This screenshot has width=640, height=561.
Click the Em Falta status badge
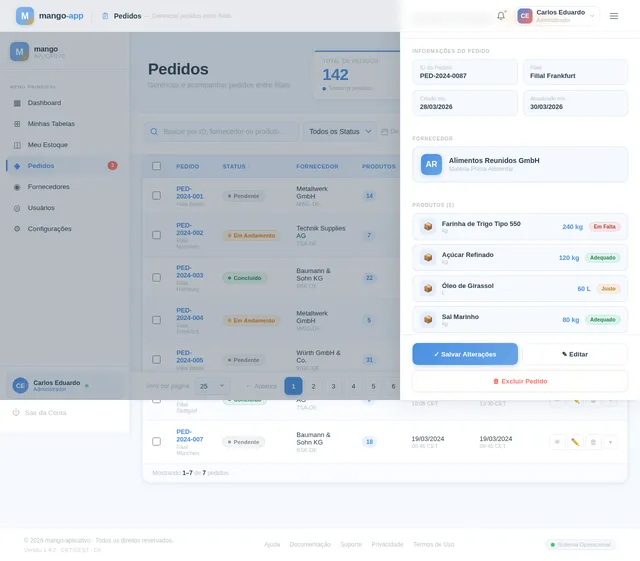(604, 227)
